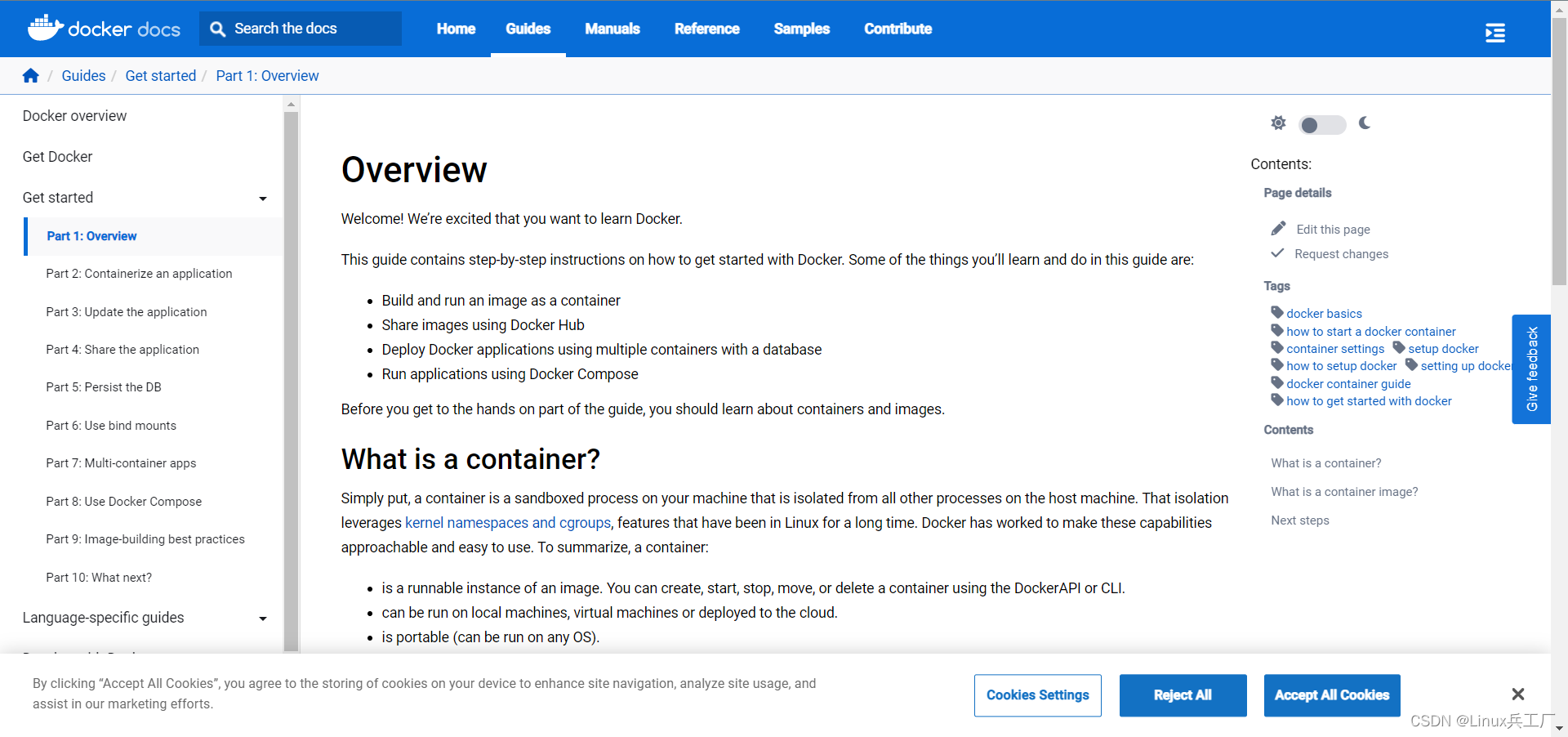Select Part 8: Use Docker Compose

124,502
